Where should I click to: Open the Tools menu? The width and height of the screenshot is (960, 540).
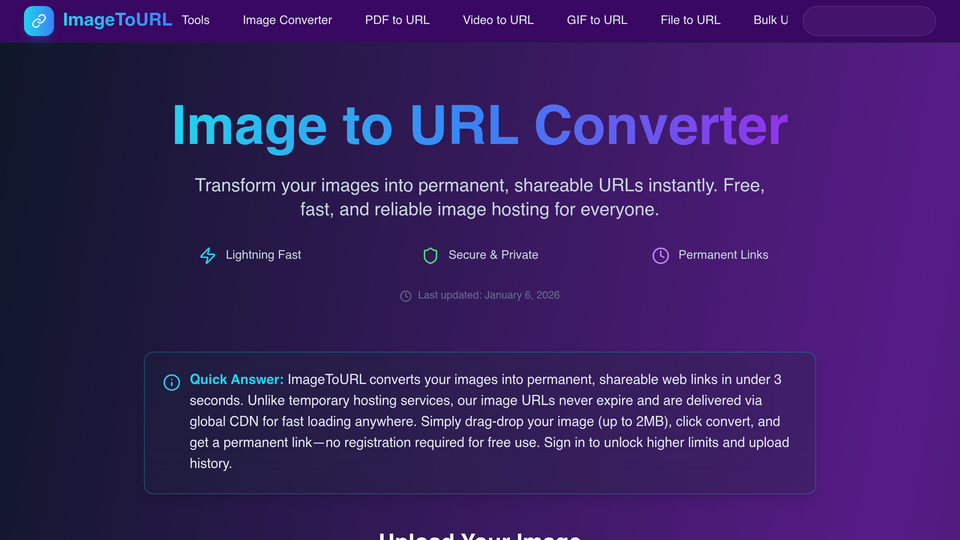pos(195,20)
